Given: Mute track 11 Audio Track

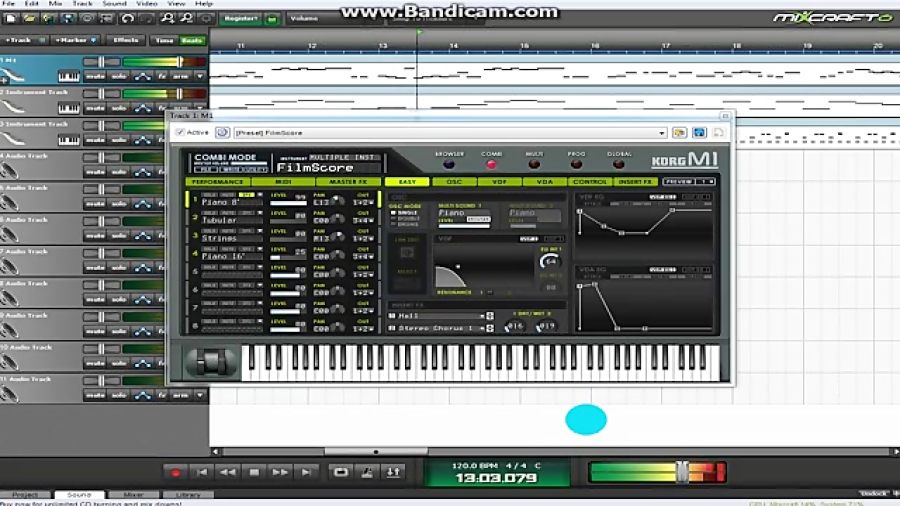Looking at the screenshot, I should [95, 395].
